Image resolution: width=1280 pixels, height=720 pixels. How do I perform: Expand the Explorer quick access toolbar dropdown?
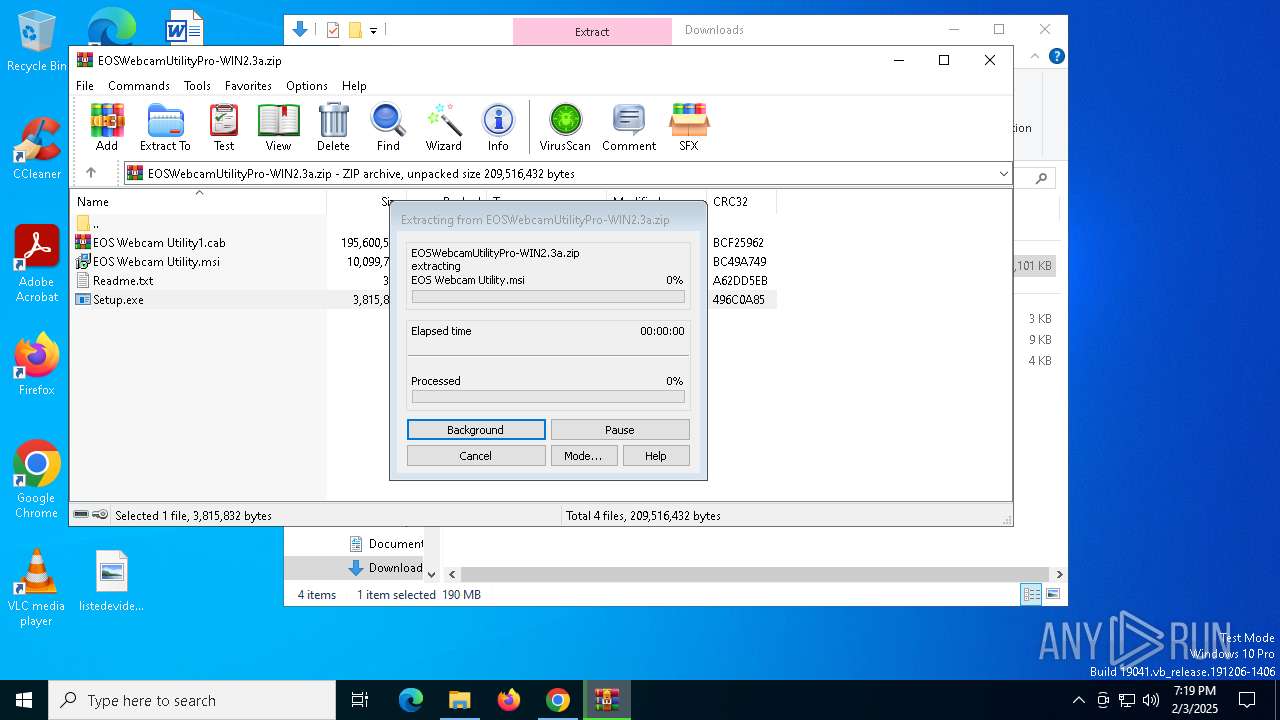374,31
